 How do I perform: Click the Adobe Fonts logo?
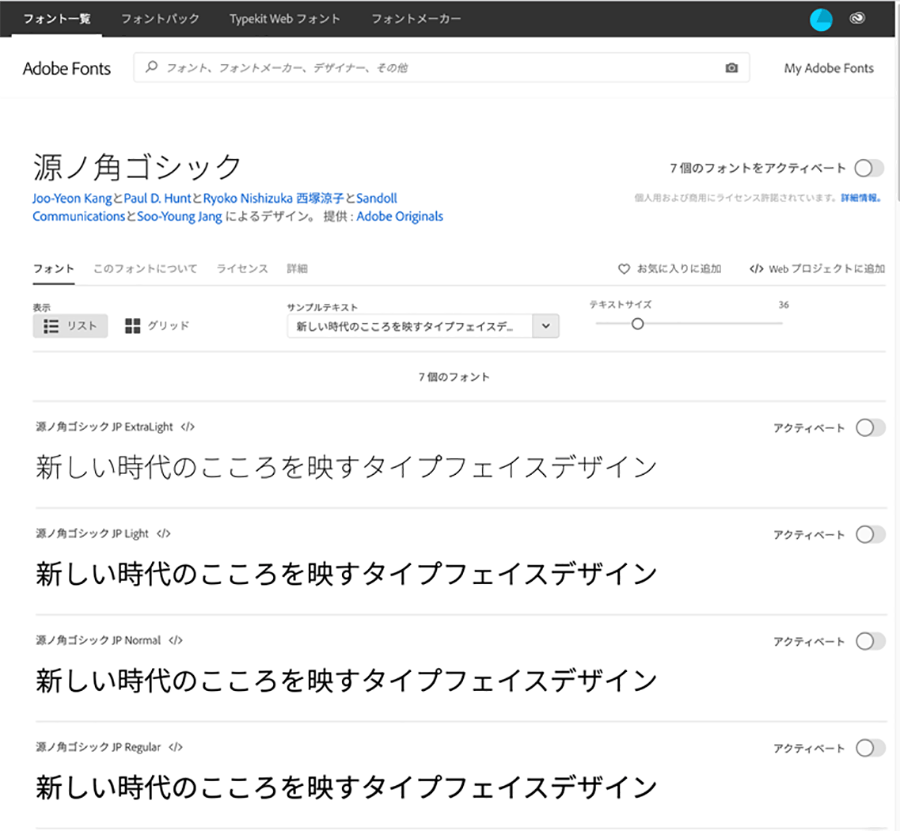67,68
